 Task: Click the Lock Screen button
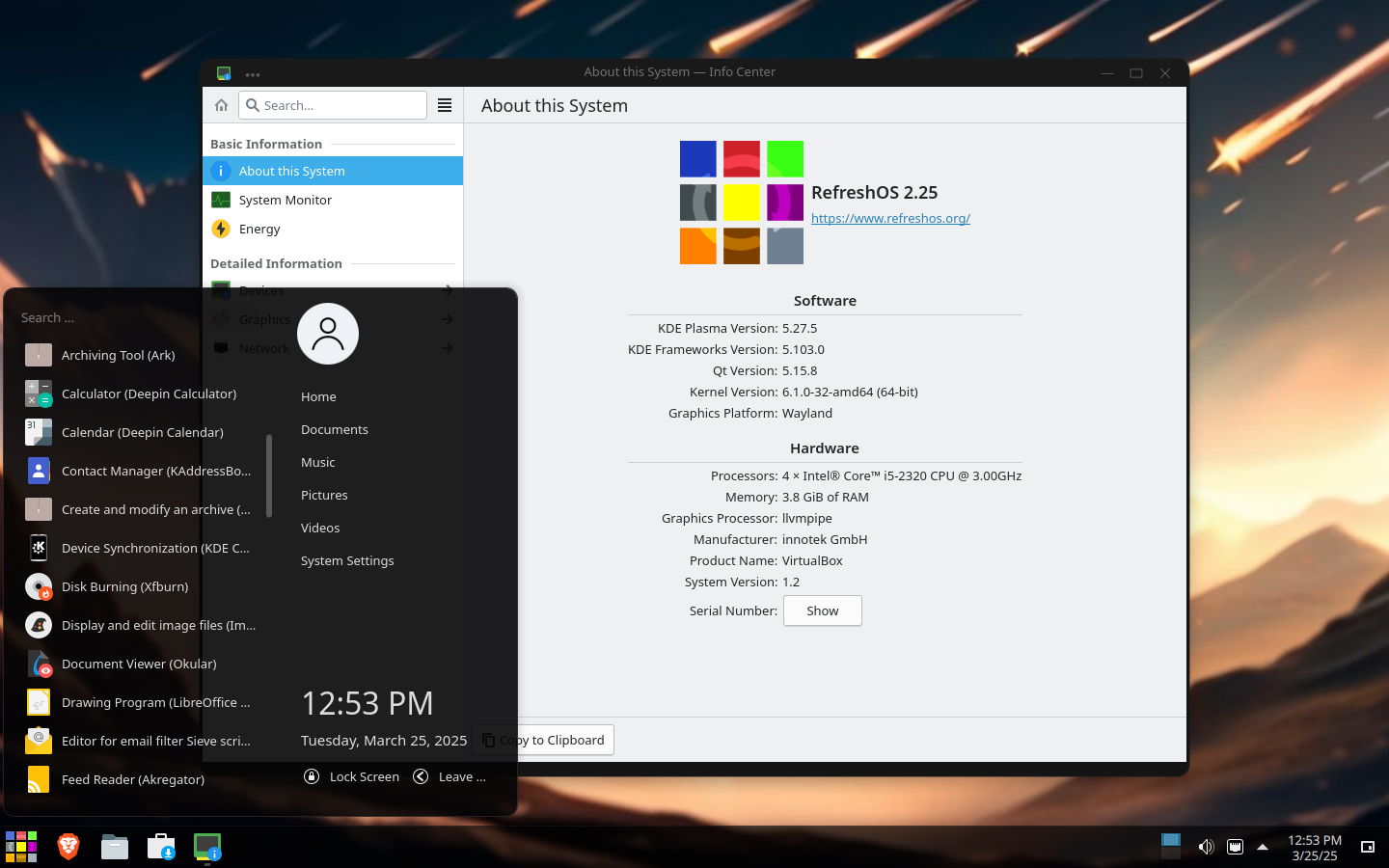pos(351,776)
